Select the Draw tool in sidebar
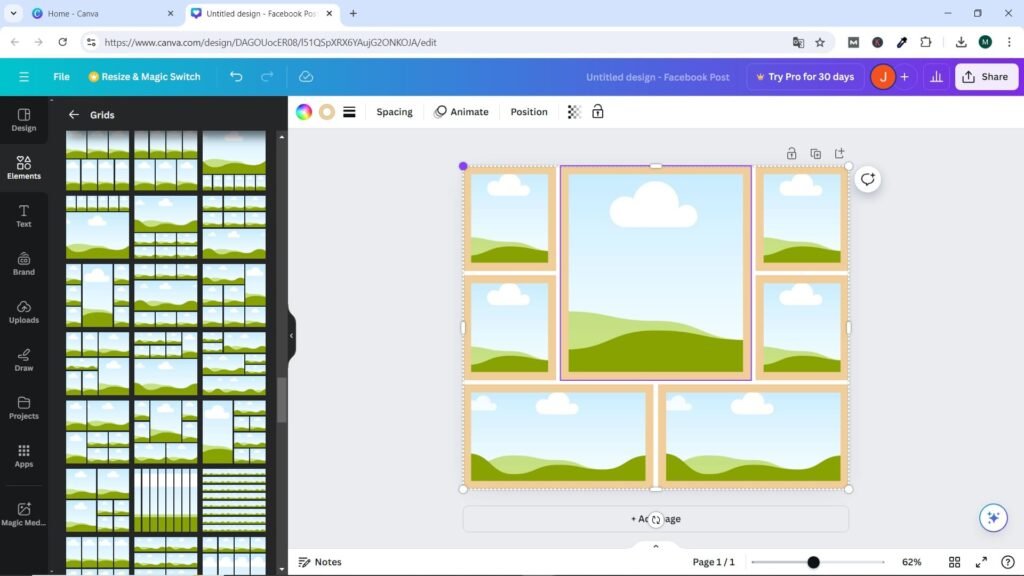Screen dimensions: 1024x576 (24, 359)
